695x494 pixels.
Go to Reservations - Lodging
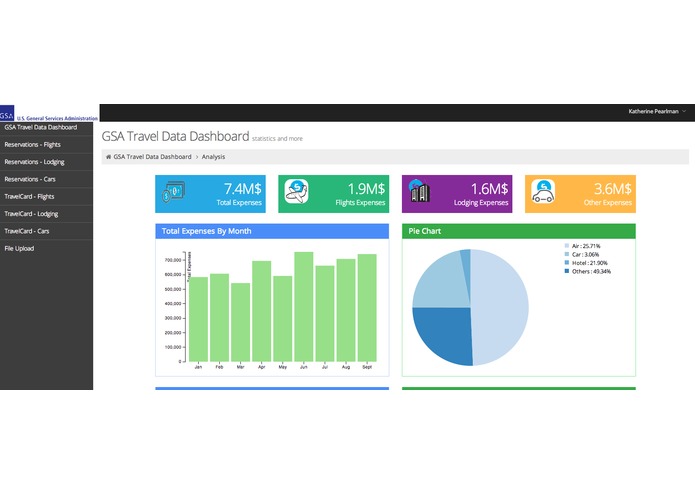pyautogui.click(x=47, y=162)
